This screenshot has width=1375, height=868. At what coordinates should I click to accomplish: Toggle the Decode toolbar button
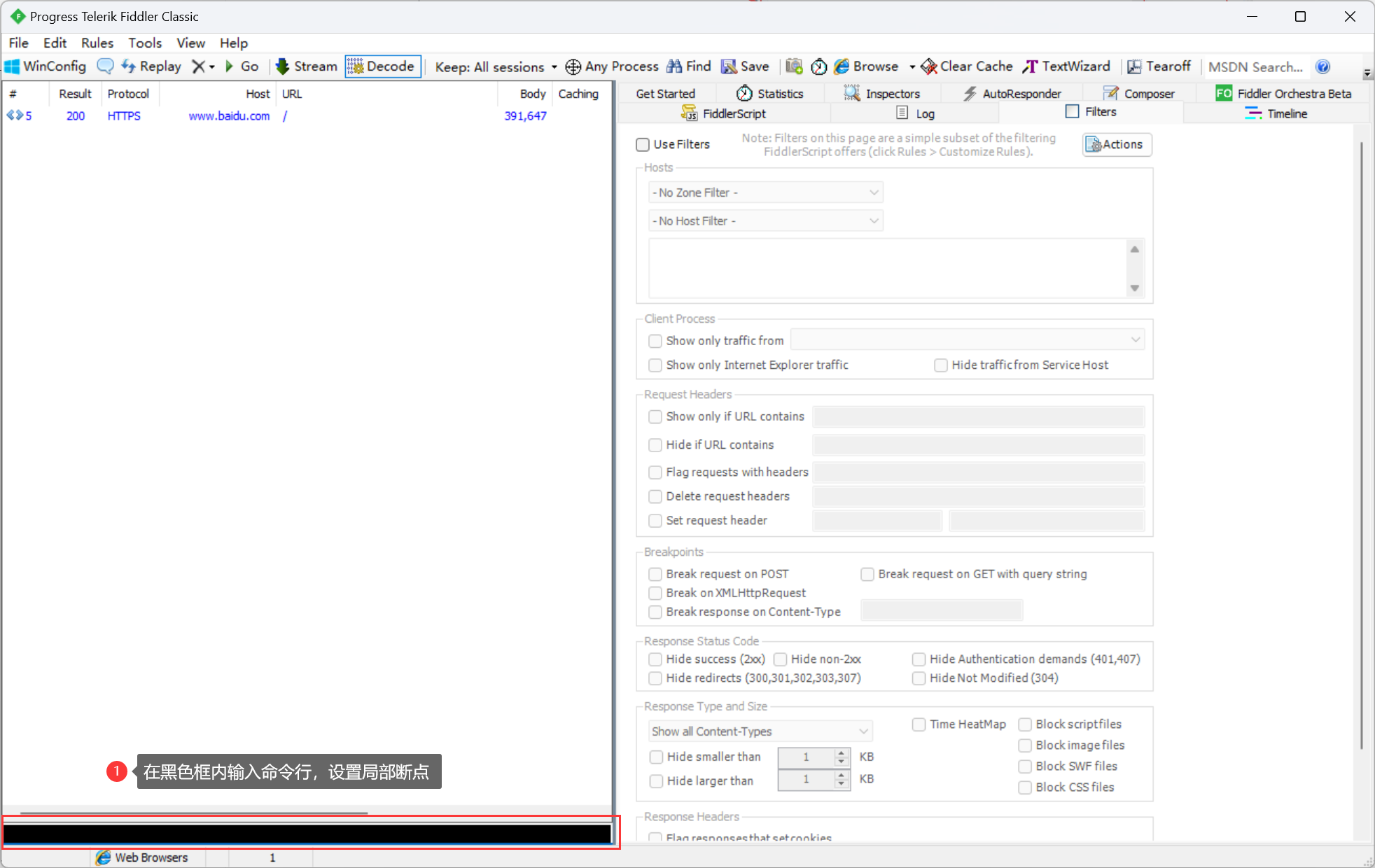pyautogui.click(x=382, y=66)
